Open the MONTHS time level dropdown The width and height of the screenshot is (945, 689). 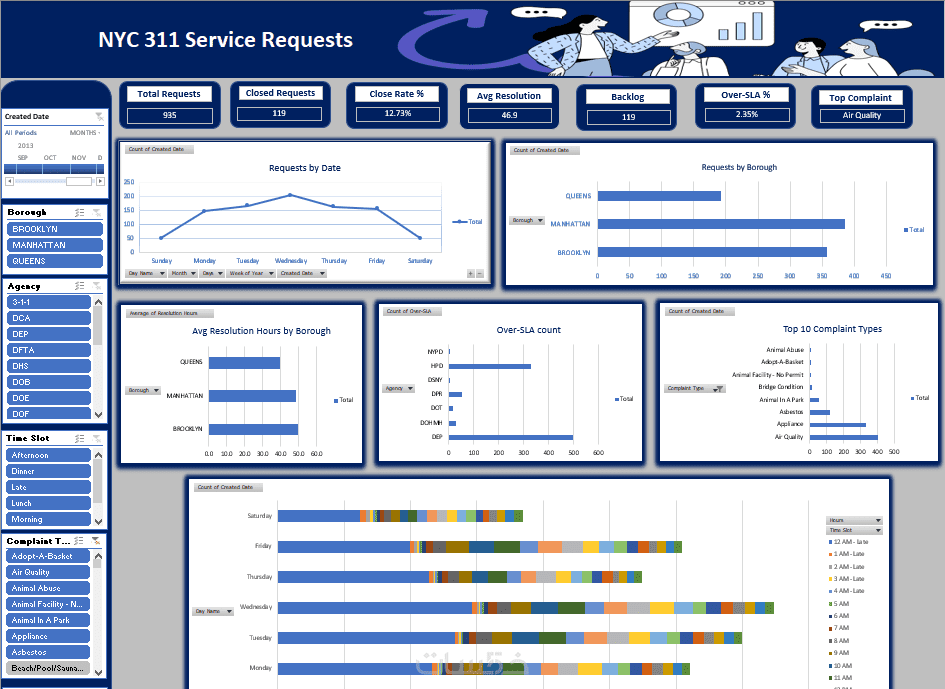85,133
